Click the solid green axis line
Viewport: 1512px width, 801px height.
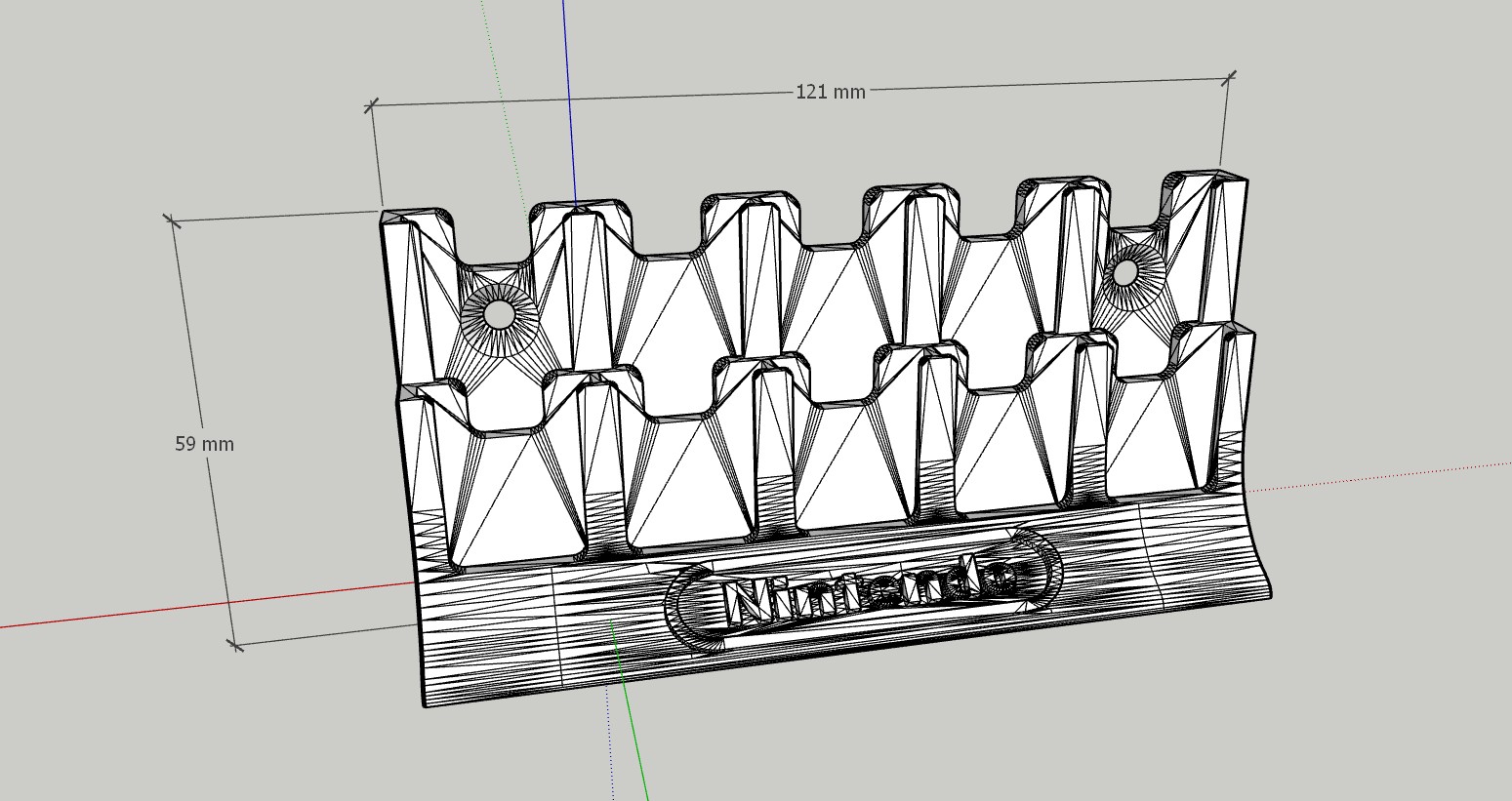pos(634,741)
